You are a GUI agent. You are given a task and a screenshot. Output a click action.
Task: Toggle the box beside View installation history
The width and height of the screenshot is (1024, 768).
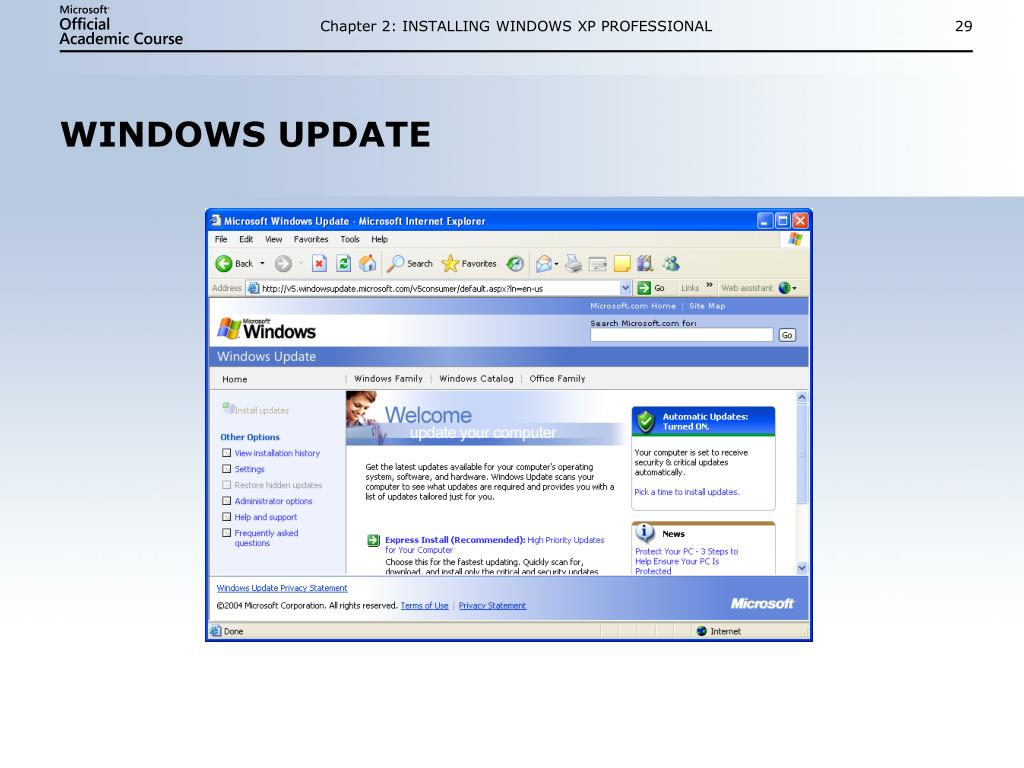pos(226,453)
